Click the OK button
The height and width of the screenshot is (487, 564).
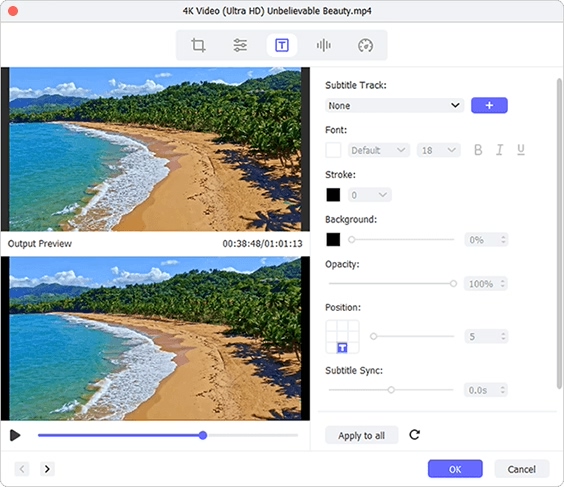pos(455,469)
